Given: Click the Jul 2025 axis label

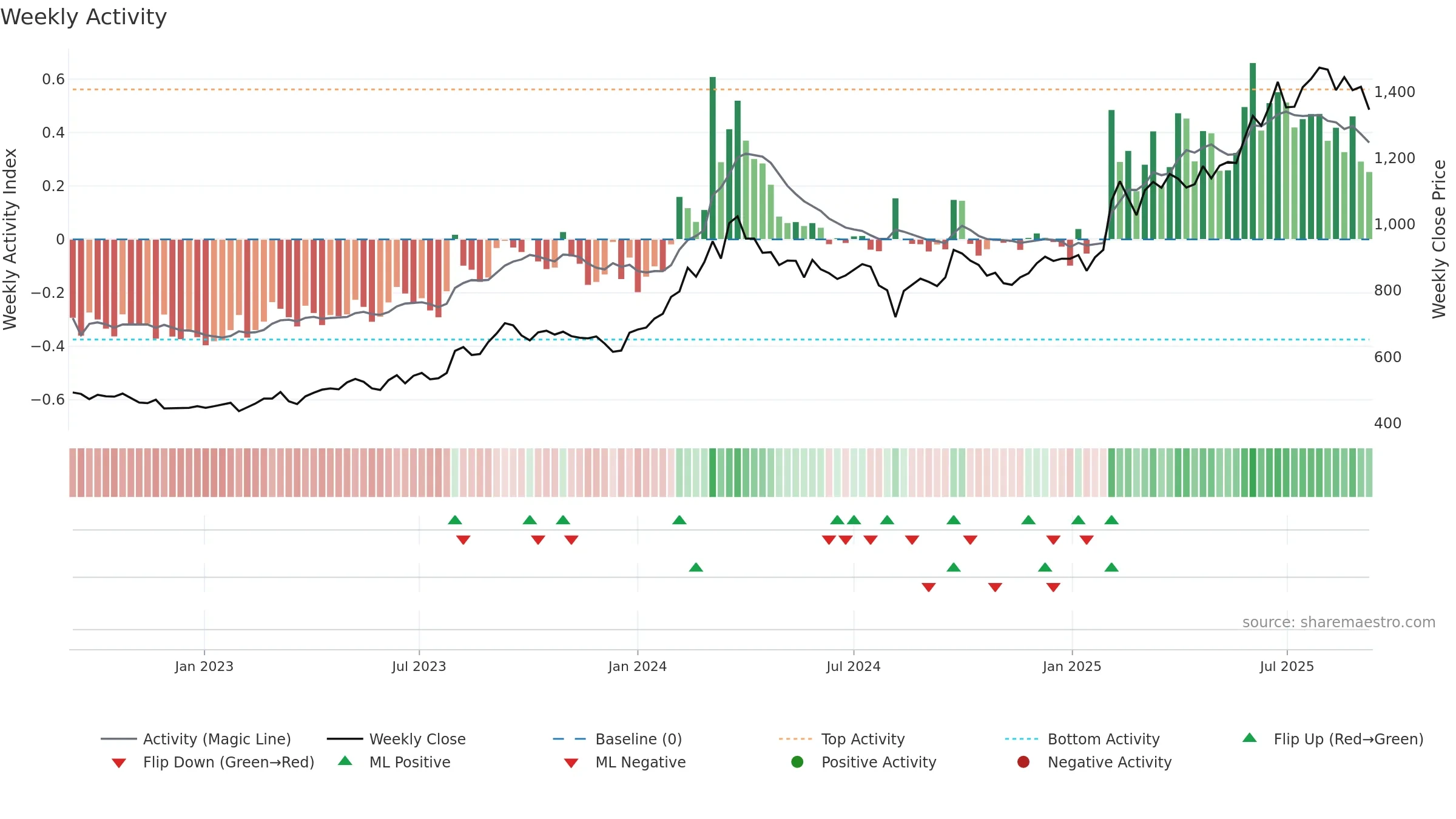Looking at the screenshot, I should click(x=1287, y=666).
